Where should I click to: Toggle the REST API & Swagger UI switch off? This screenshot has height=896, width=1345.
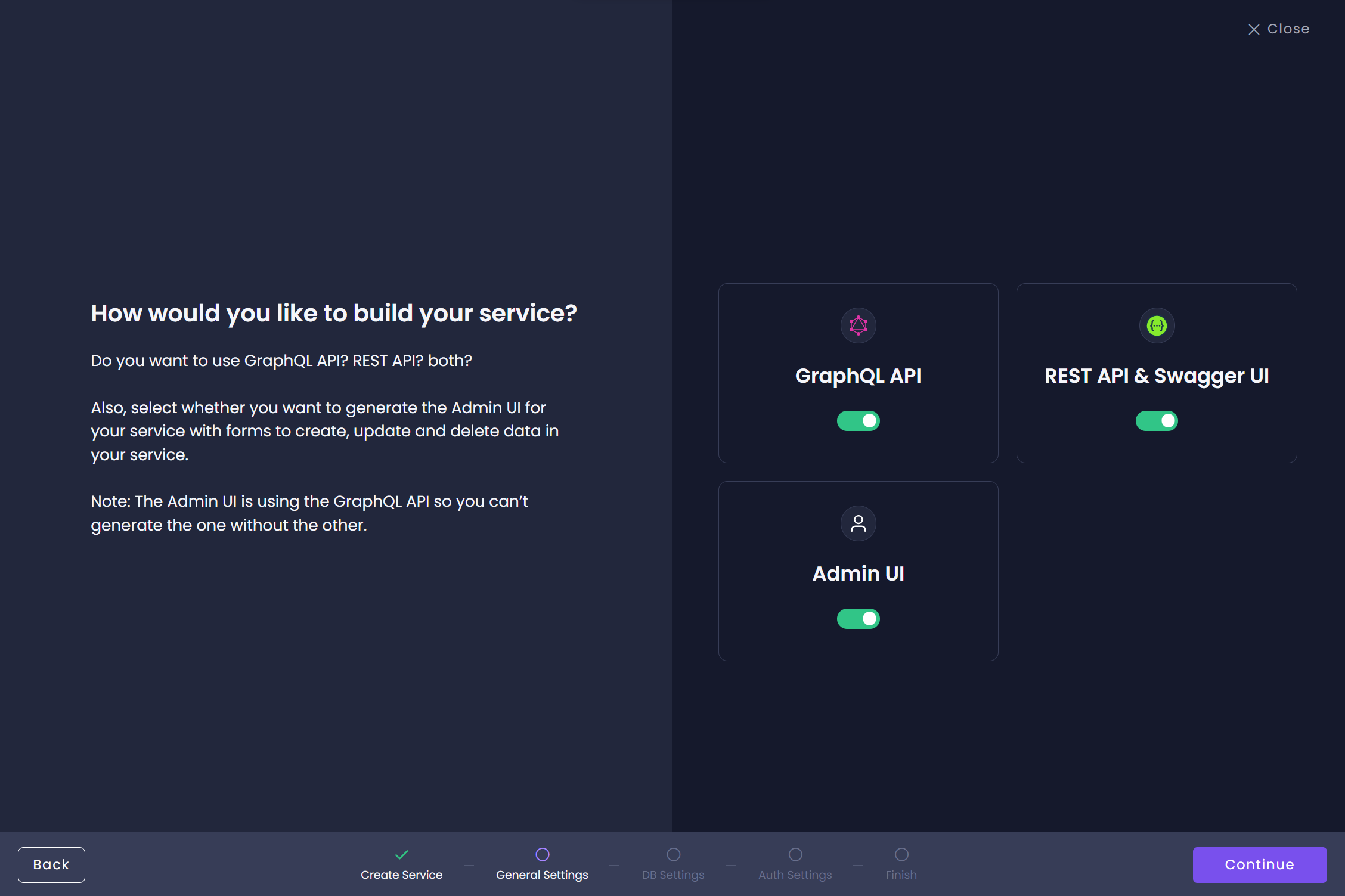coord(1157,420)
